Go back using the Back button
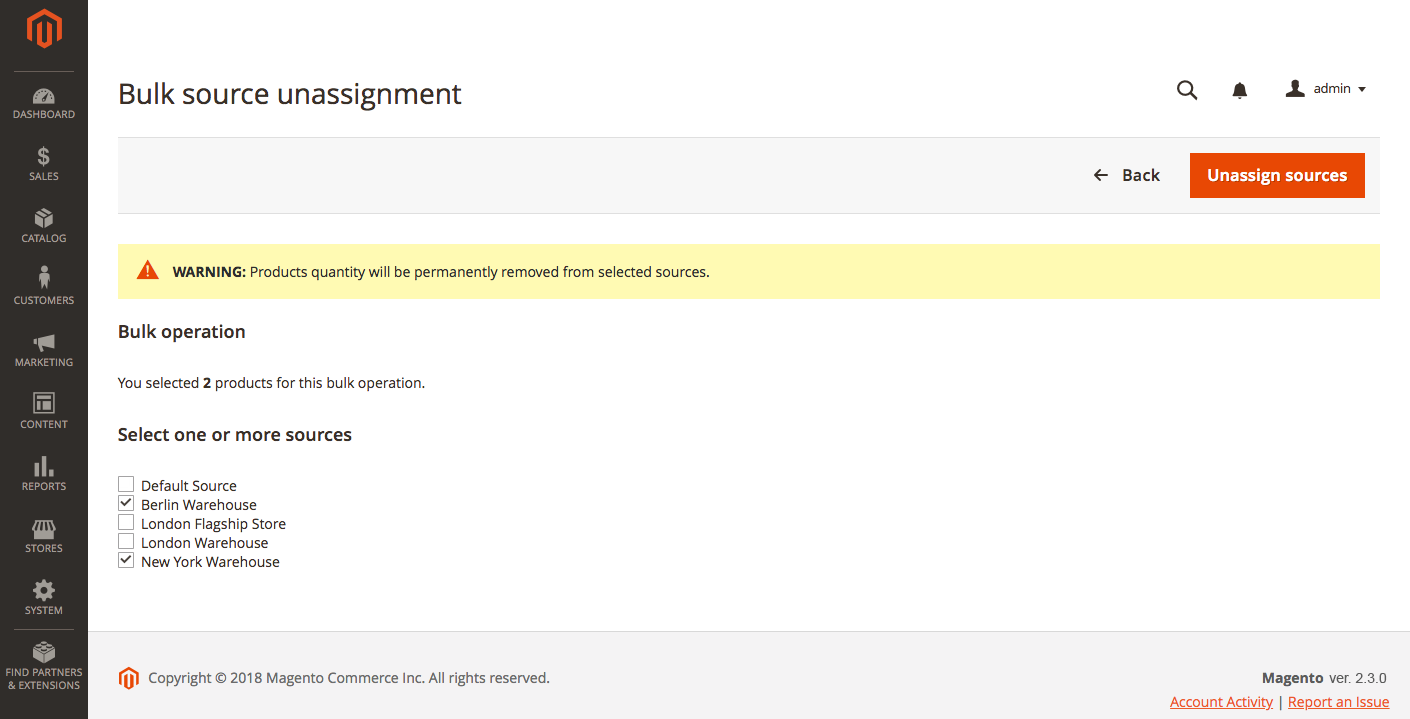Image resolution: width=1410 pixels, height=719 pixels. pyautogui.click(x=1127, y=175)
